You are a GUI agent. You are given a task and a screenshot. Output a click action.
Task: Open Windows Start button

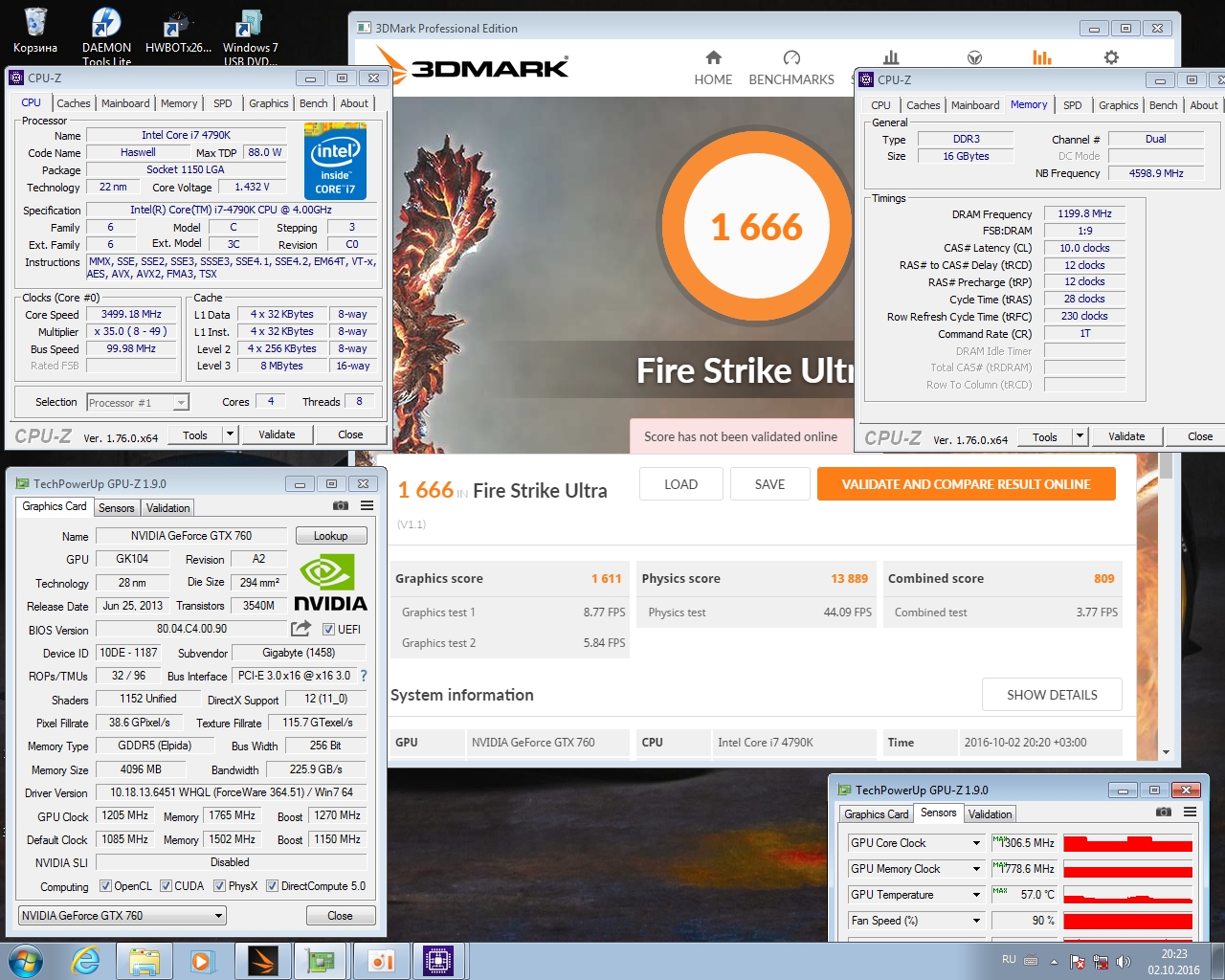click(26, 961)
